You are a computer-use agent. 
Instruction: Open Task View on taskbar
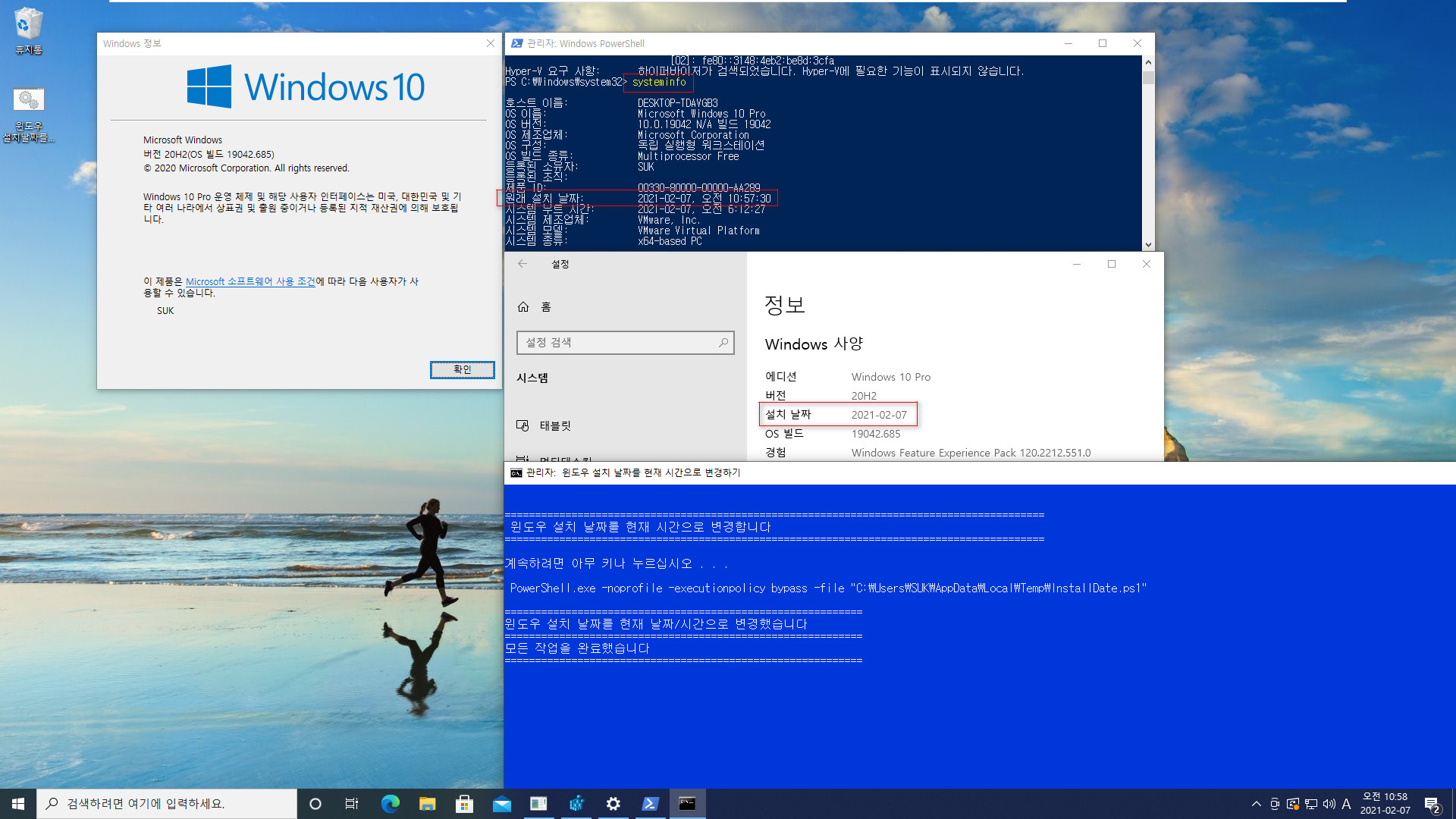(352, 804)
